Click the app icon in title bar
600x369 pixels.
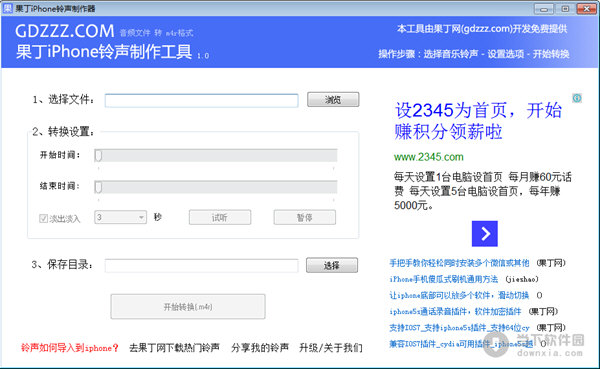coord(8,8)
